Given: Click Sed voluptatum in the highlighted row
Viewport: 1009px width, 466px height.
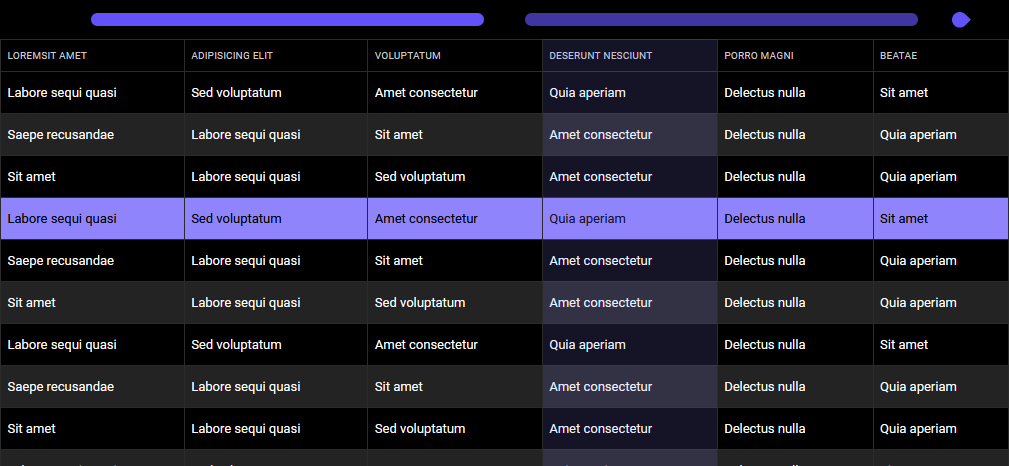Looking at the screenshot, I should [x=236, y=219].
